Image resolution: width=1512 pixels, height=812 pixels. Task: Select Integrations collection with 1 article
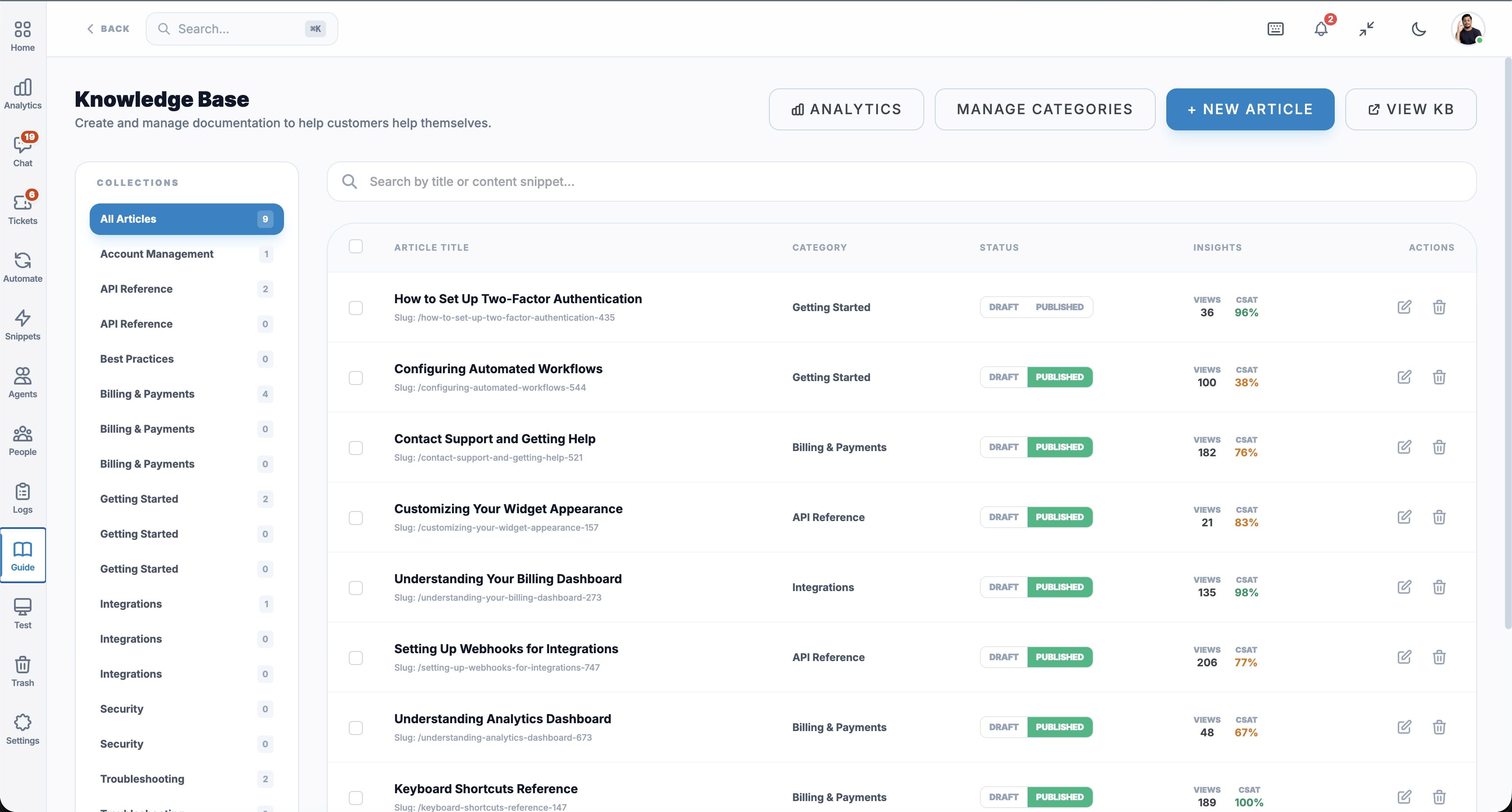(x=187, y=604)
